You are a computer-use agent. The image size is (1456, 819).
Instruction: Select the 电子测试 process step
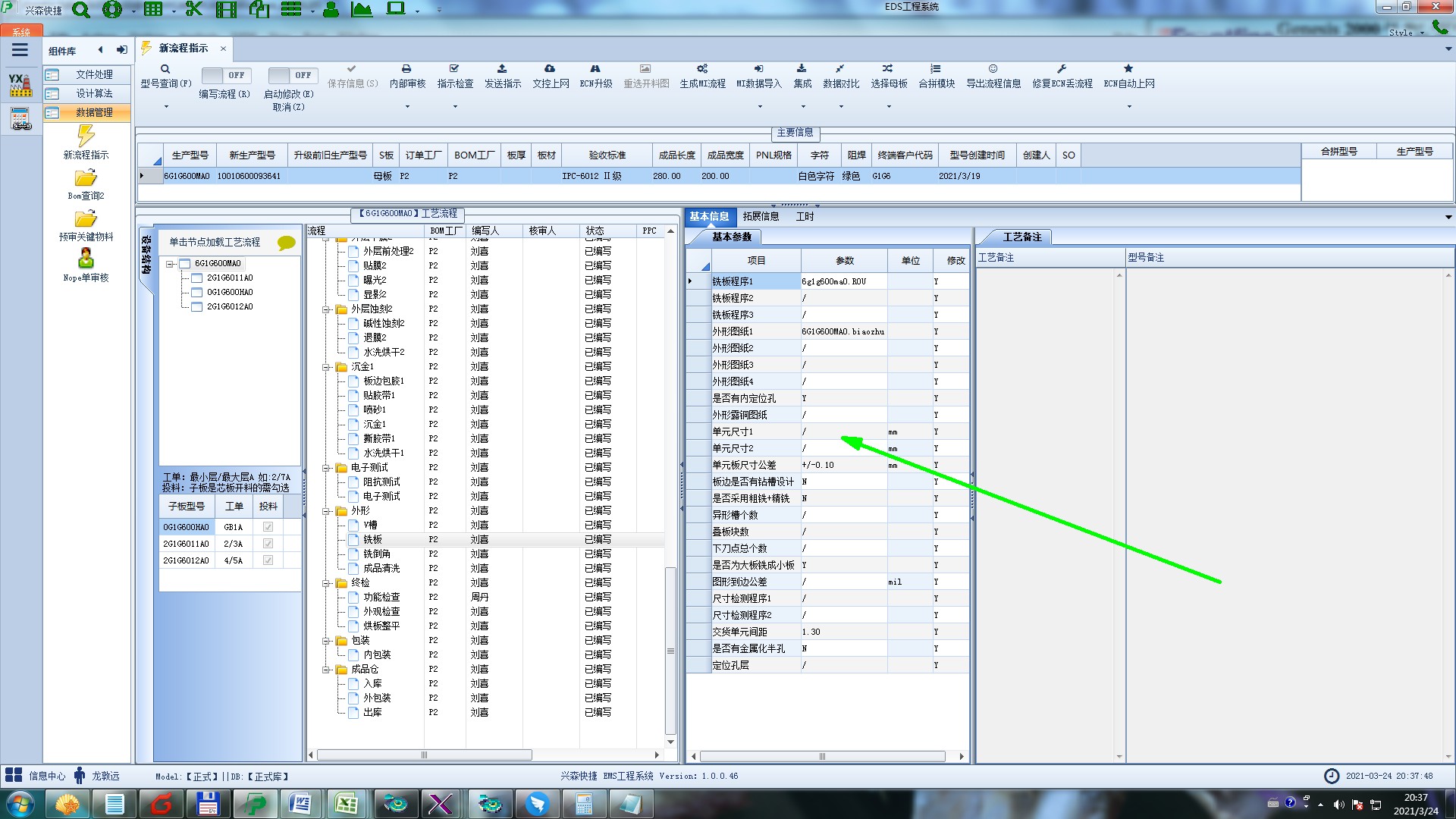click(x=381, y=497)
